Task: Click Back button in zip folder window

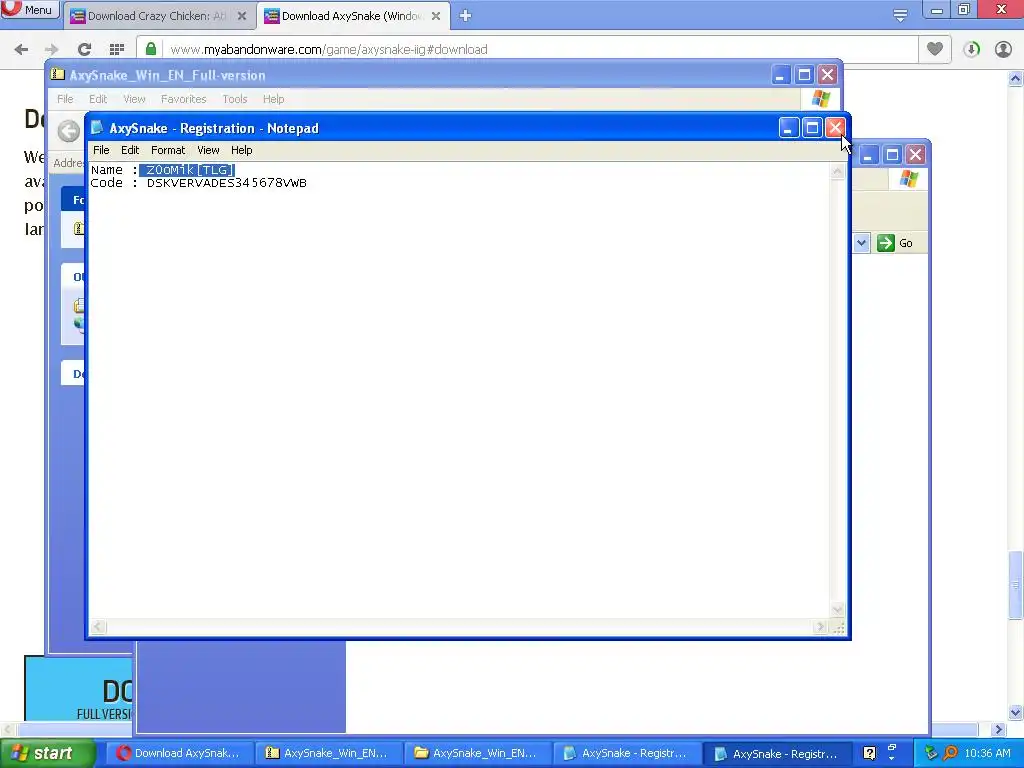Action: pos(69,131)
